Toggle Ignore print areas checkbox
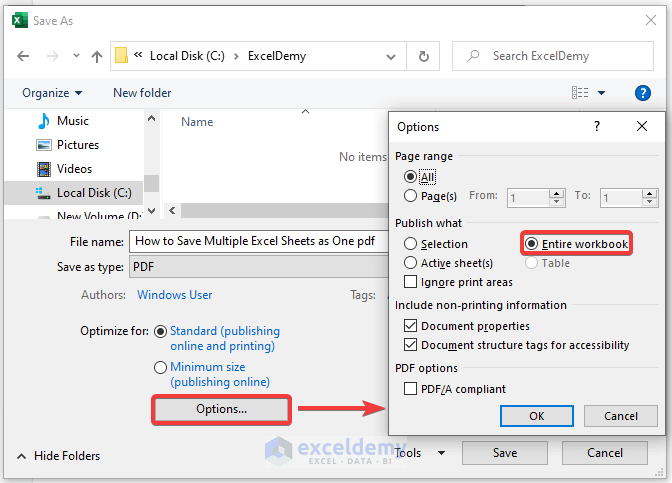The width and height of the screenshot is (672, 483). (410, 282)
